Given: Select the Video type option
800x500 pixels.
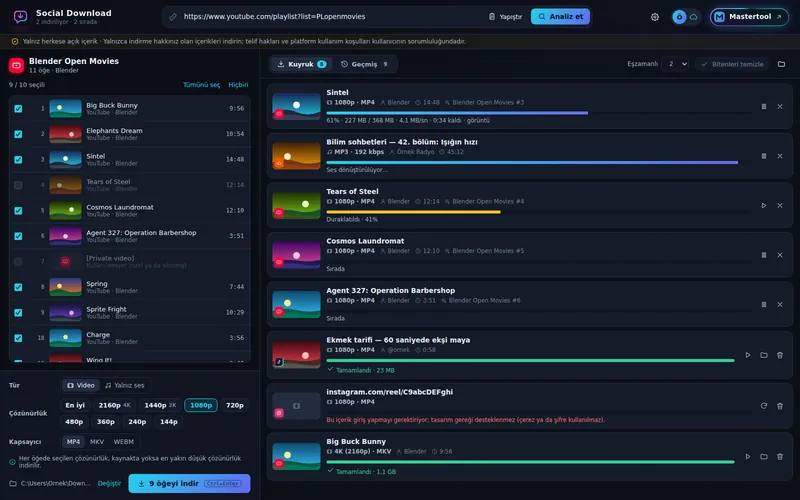Looking at the screenshot, I should [81, 385].
